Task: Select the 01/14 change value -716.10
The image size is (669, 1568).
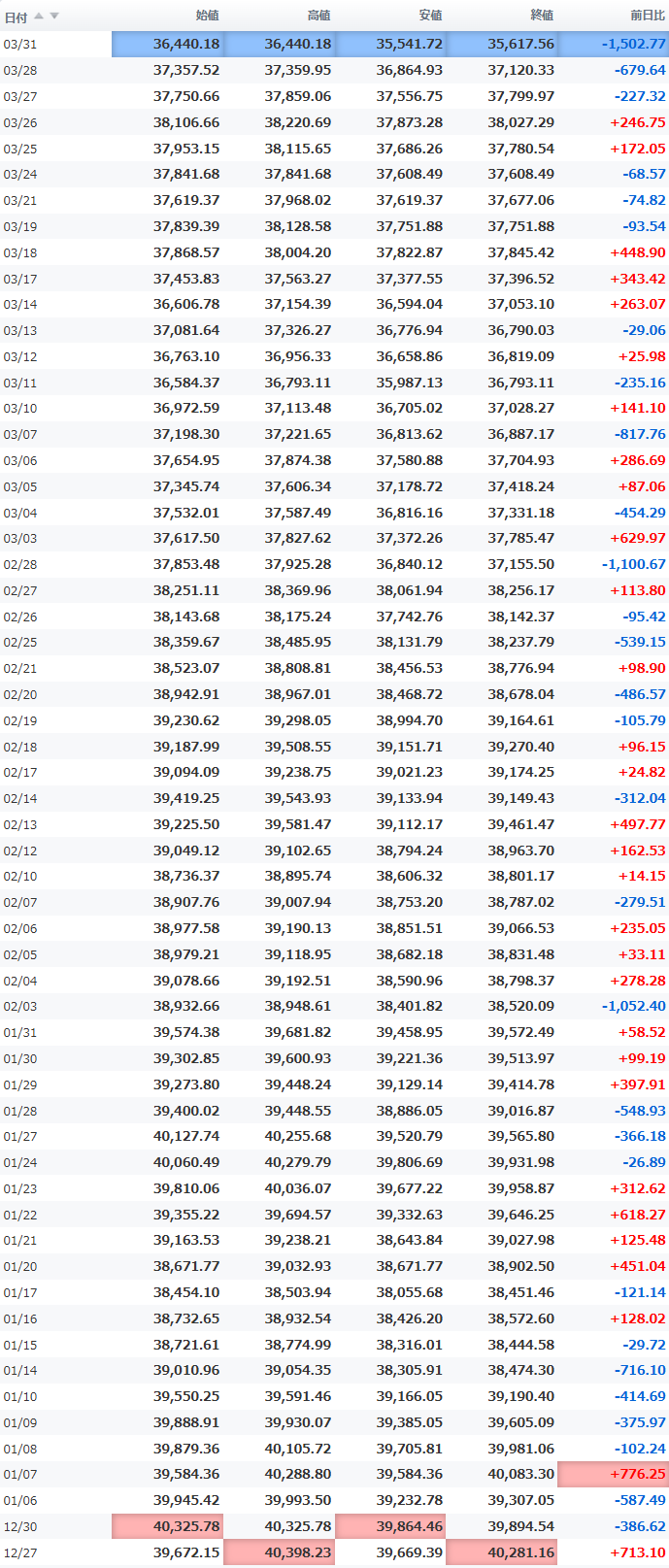Action: pyautogui.click(x=641, y=1370)
